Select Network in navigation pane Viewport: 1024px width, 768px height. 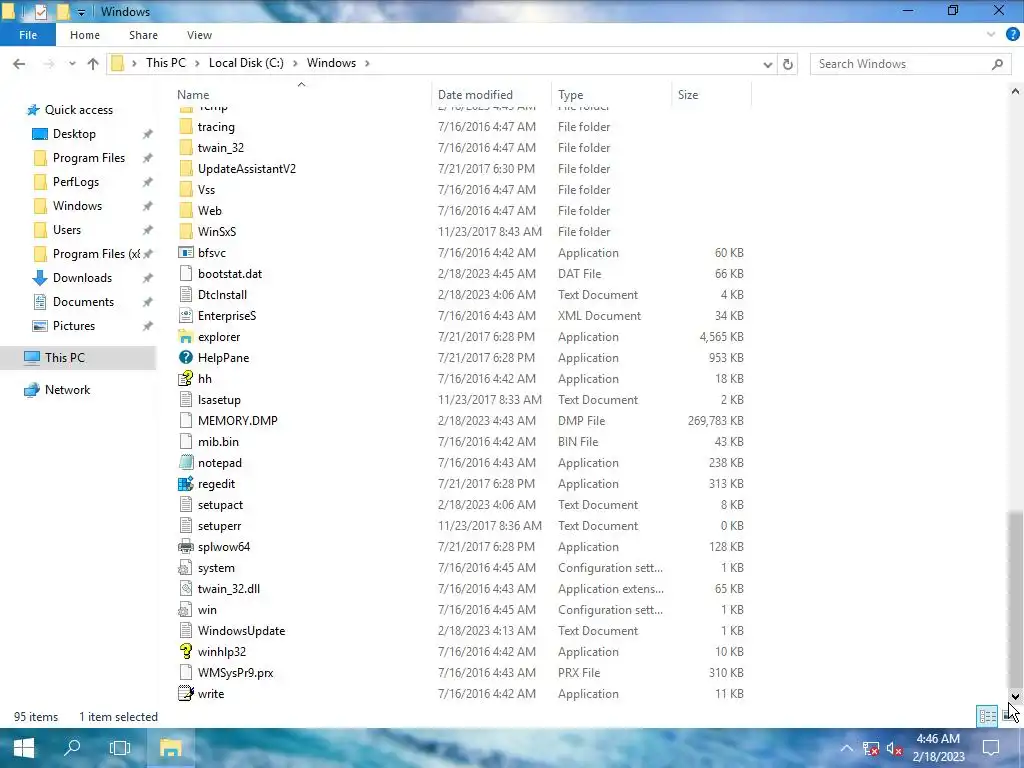pyautogui.click(x=67, y=390)
